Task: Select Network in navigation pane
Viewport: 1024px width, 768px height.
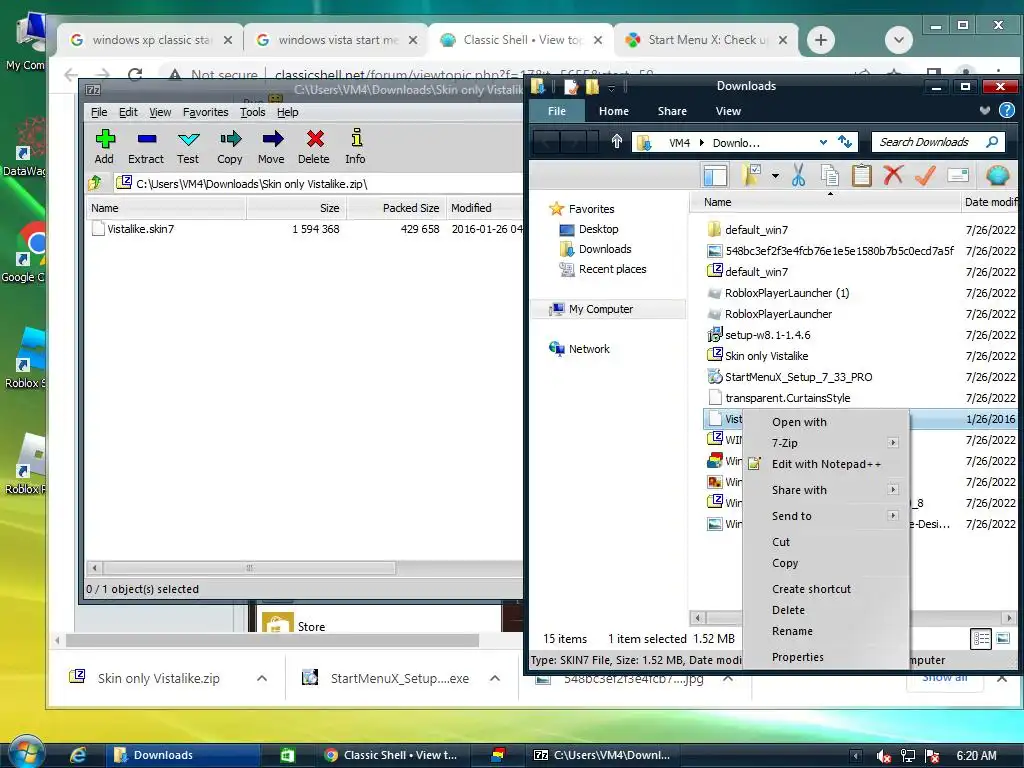Action: tap(588, 349)
